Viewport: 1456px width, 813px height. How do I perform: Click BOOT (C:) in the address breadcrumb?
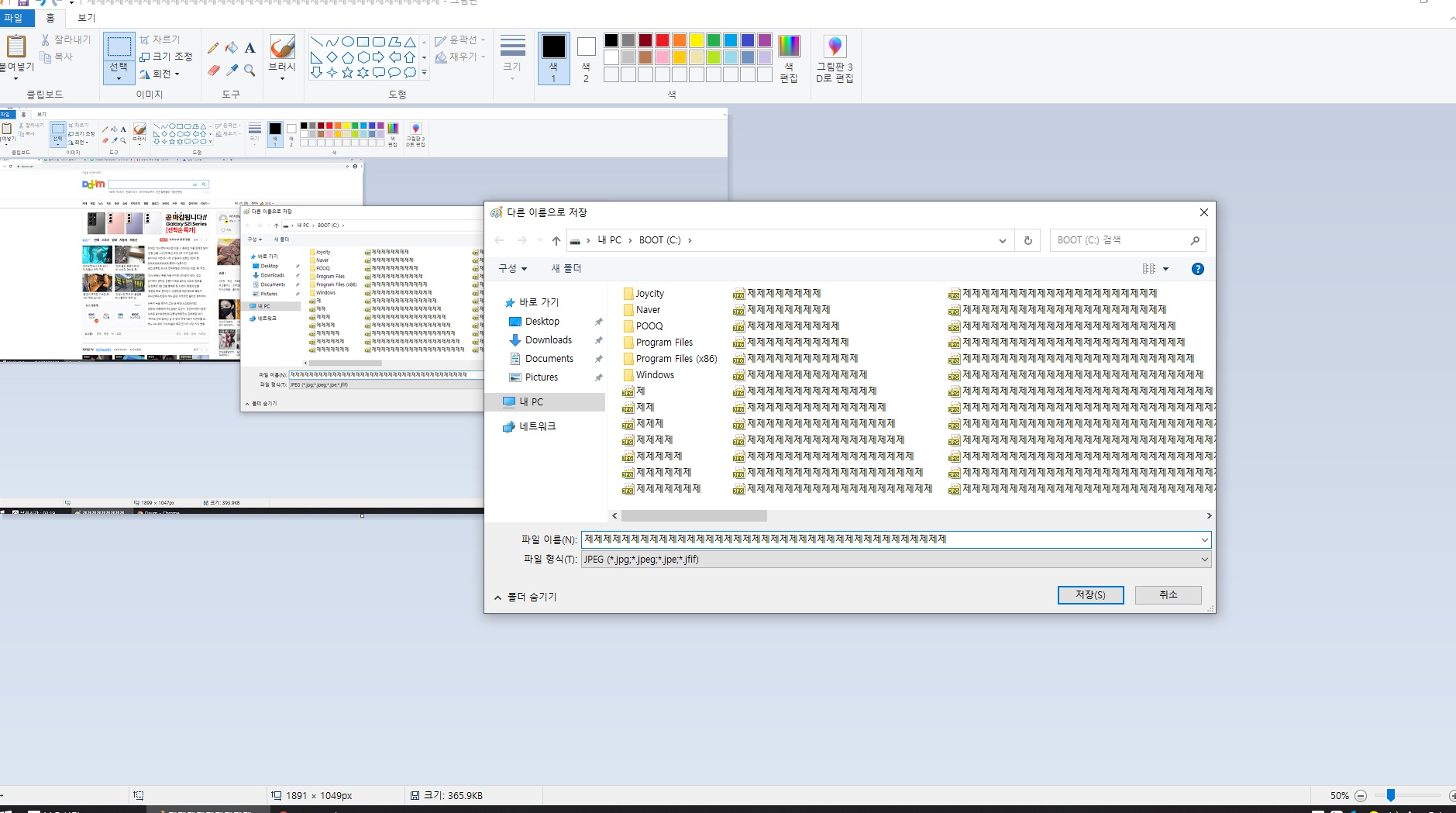point(660,240)
